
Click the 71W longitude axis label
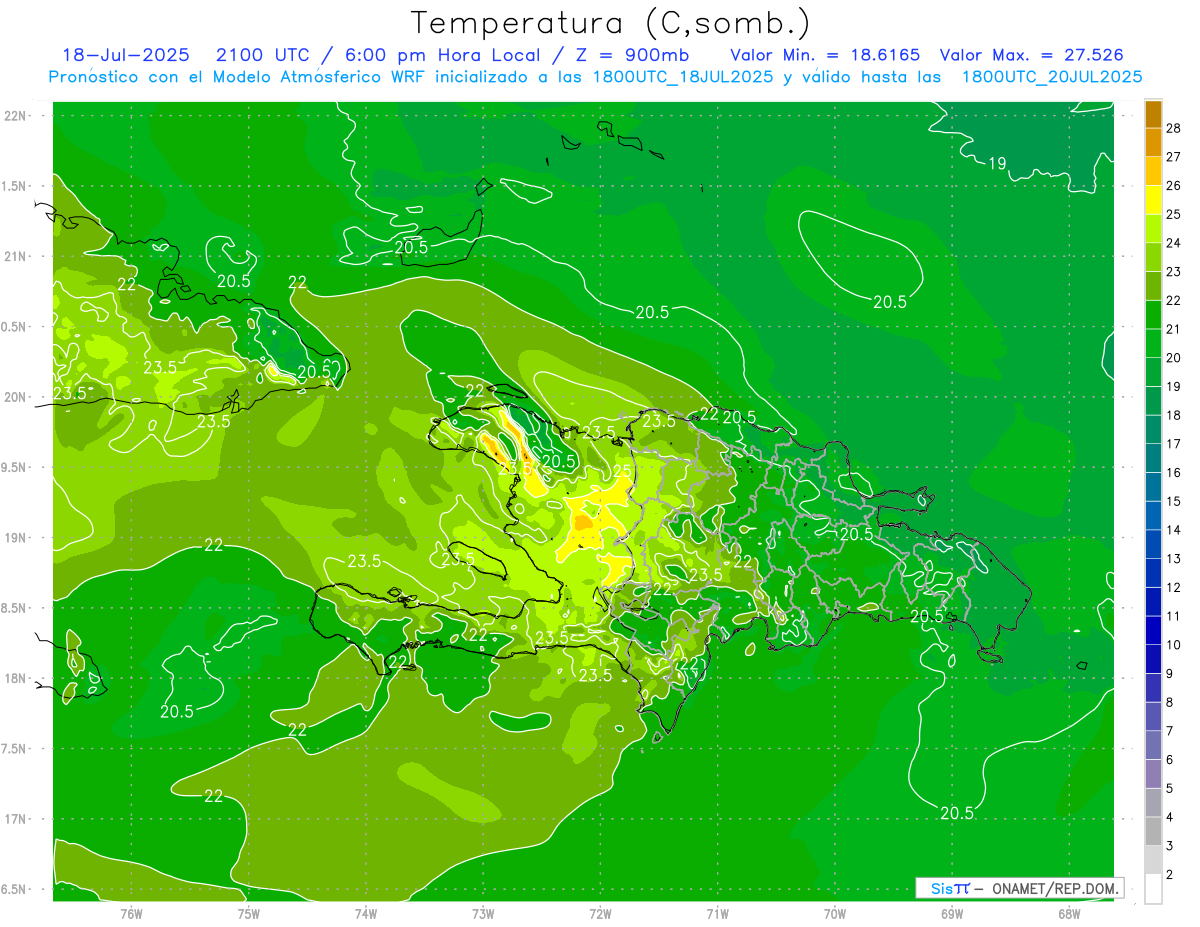click(717, 912)
